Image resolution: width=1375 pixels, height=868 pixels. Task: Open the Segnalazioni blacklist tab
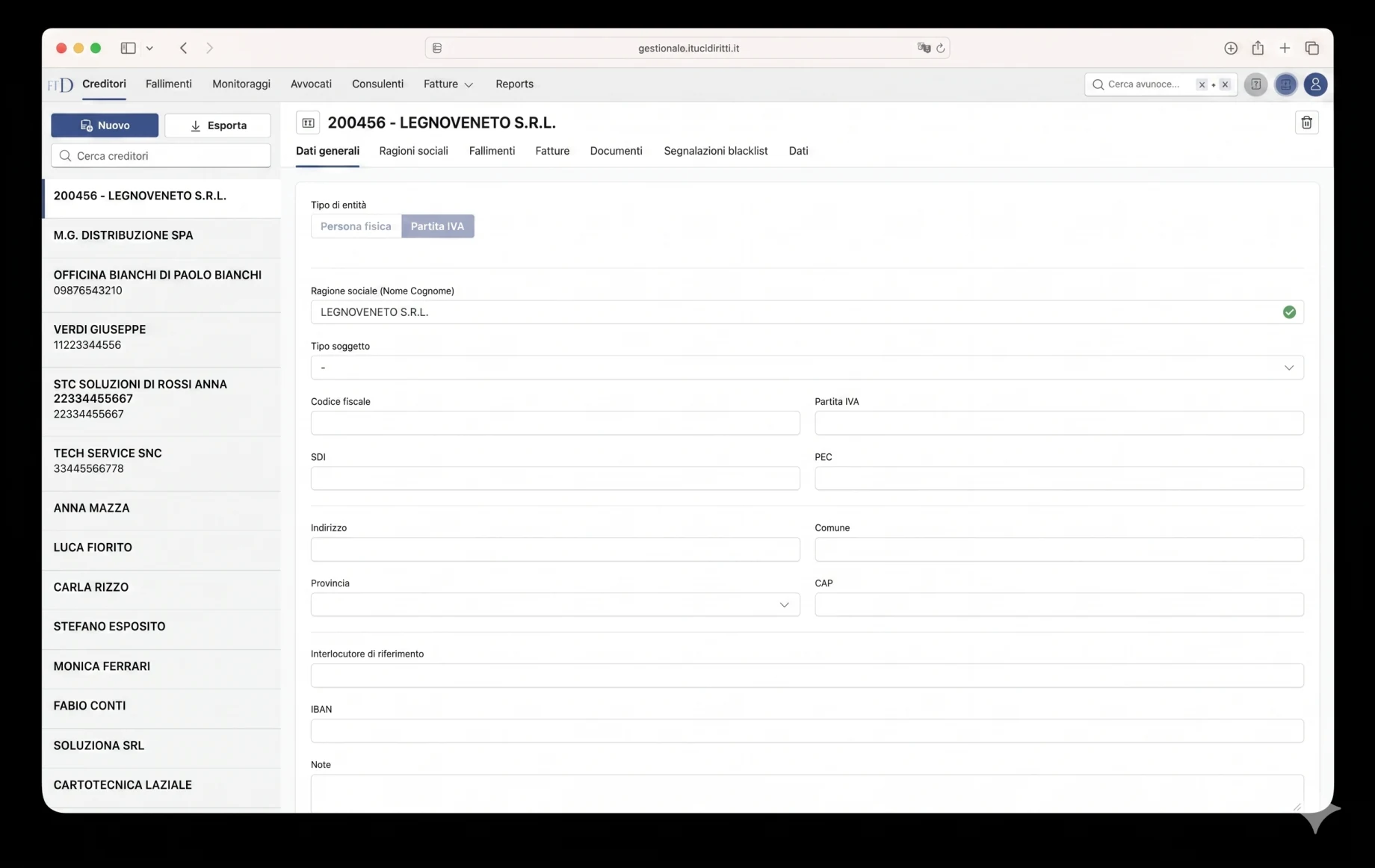coord(715,151)
